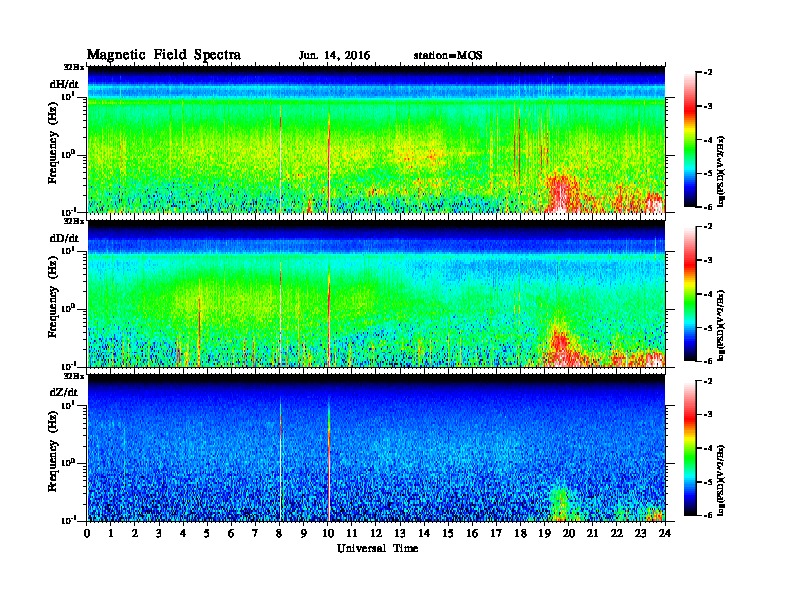The image size is (792, 612).
Task: Click the dH/dt spectrogram plot
Action: pyautogui.click(x=376, y=139)
